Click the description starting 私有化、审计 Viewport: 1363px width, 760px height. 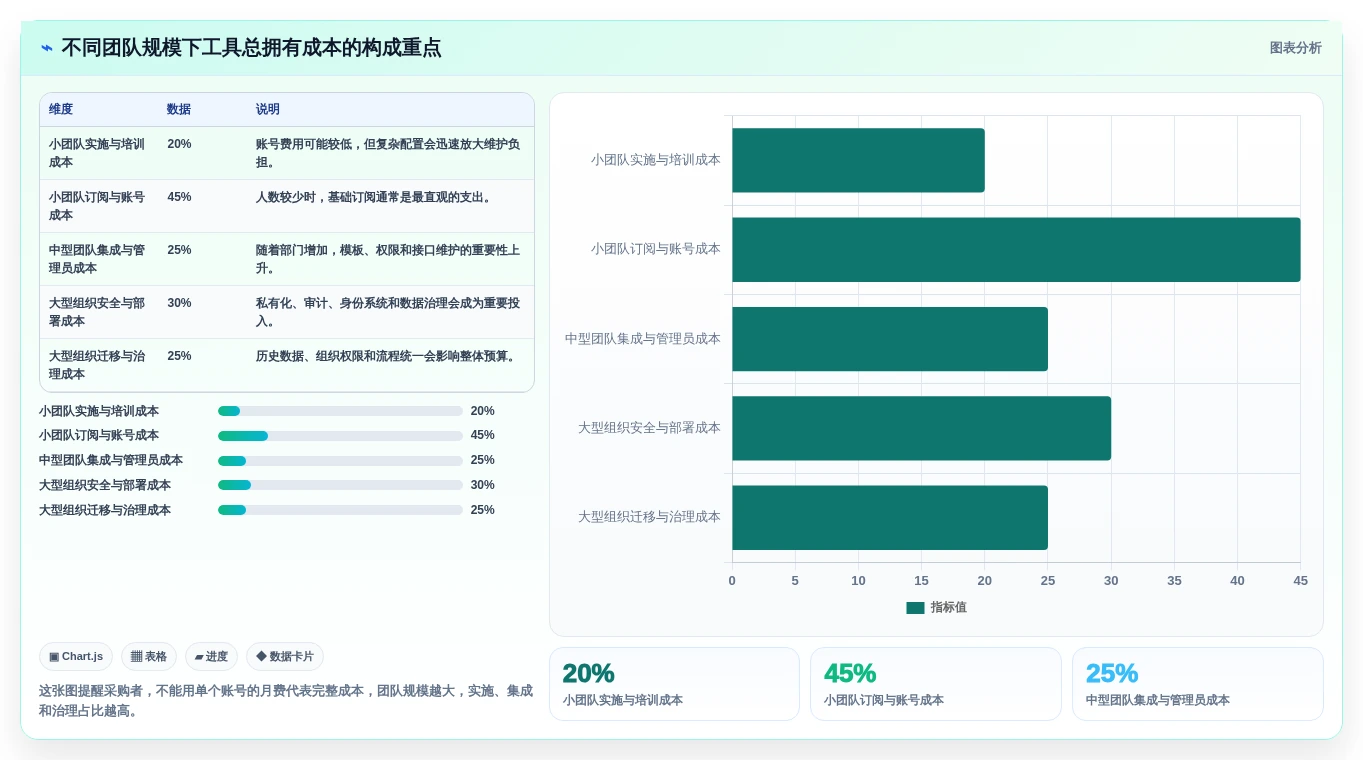pos(388,312)
